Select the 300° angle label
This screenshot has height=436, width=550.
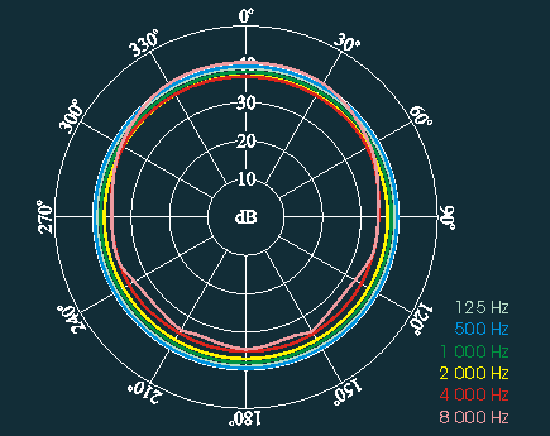(71, 115)
